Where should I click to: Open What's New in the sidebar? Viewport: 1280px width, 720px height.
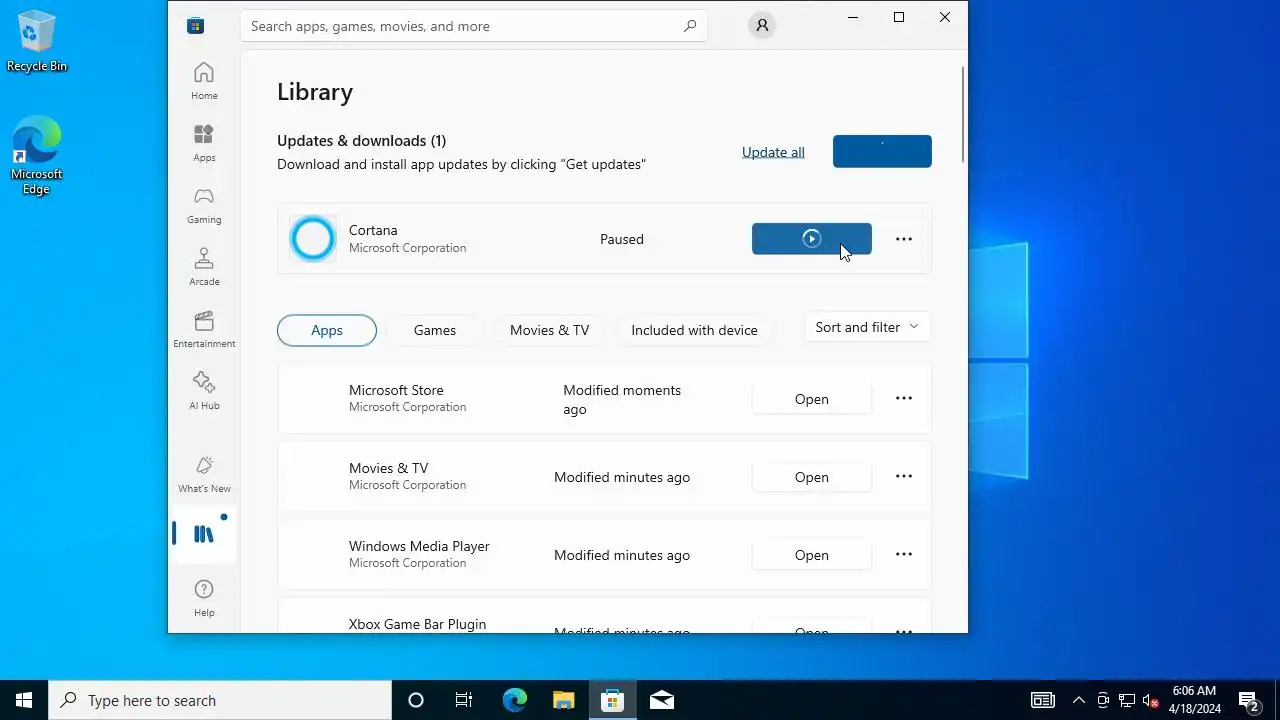(x=204, y=474)
